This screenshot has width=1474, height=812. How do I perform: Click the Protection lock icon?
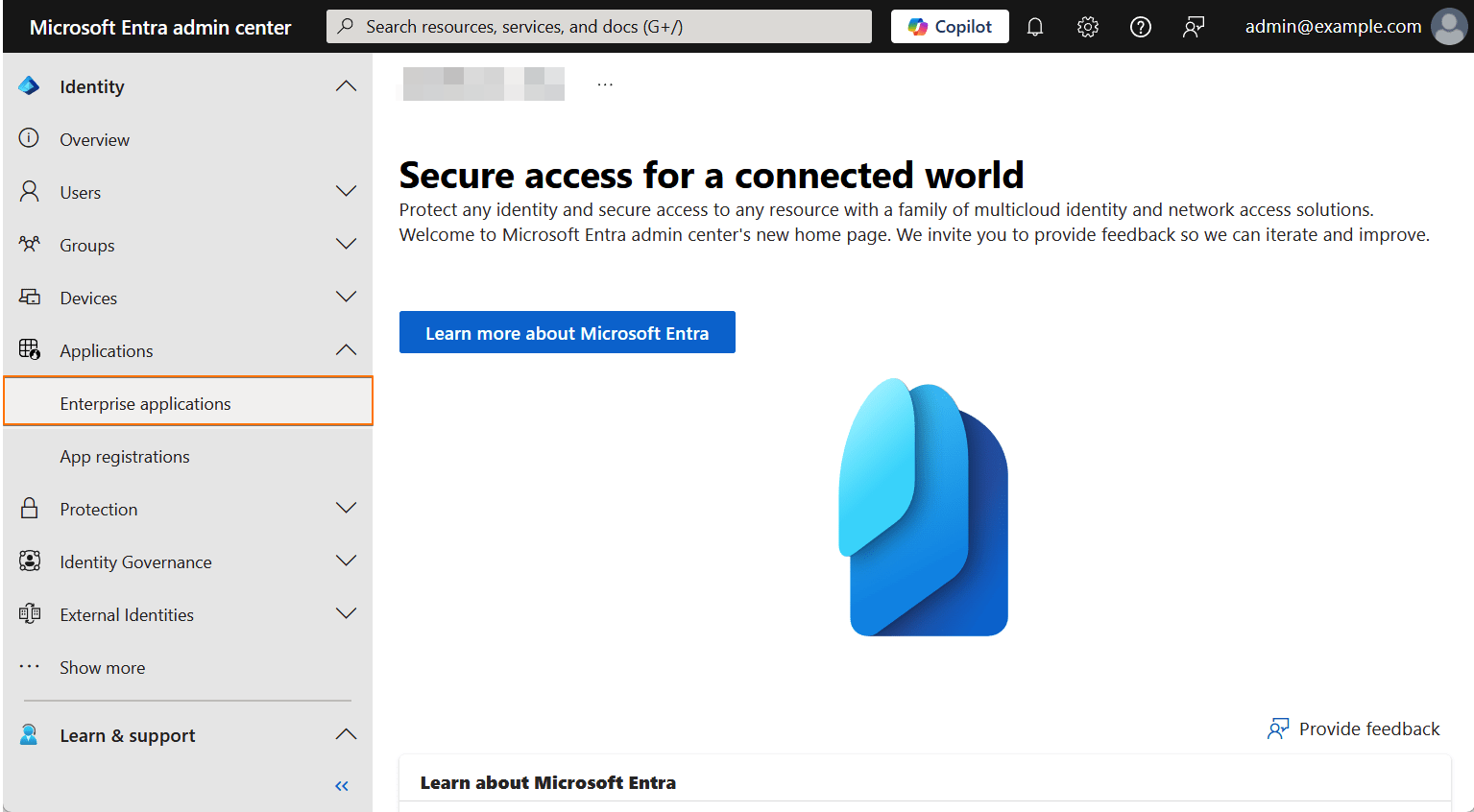coord(29,508)
